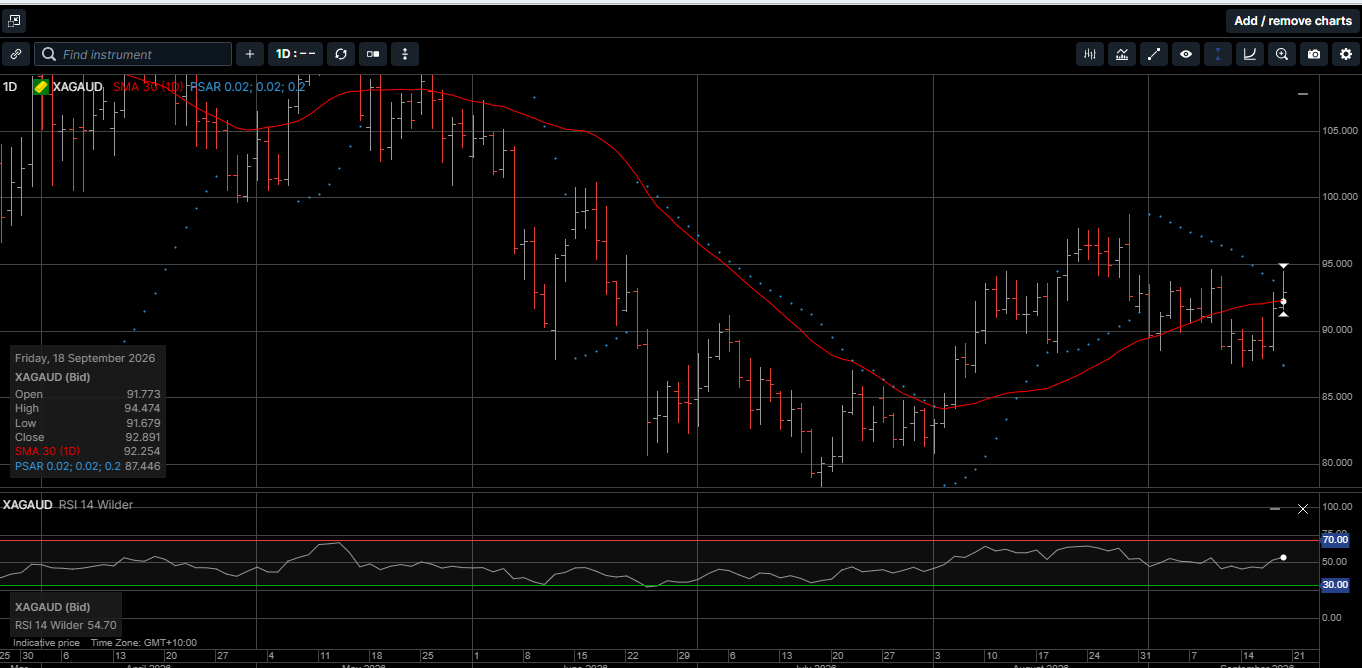Viewport: 1362px width, 668px height.
Task: Open the indicators and studies icon
Action: (x=1122, y=54)
